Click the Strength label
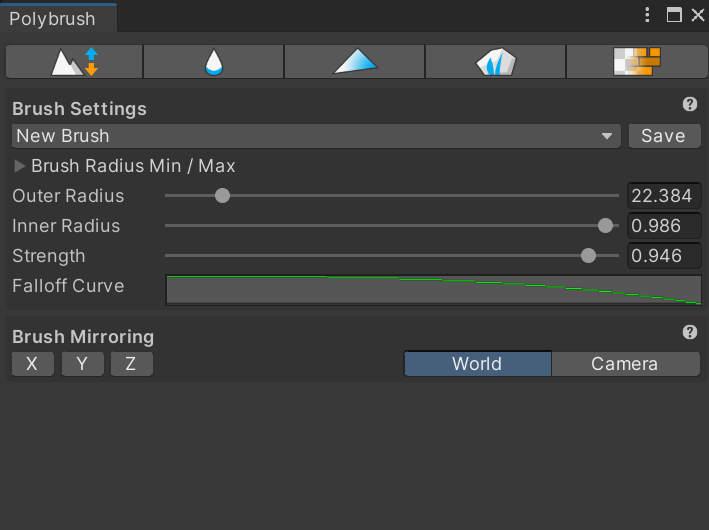Image resolution: width=709 pixels, height=530 pixels. [49, 256]
